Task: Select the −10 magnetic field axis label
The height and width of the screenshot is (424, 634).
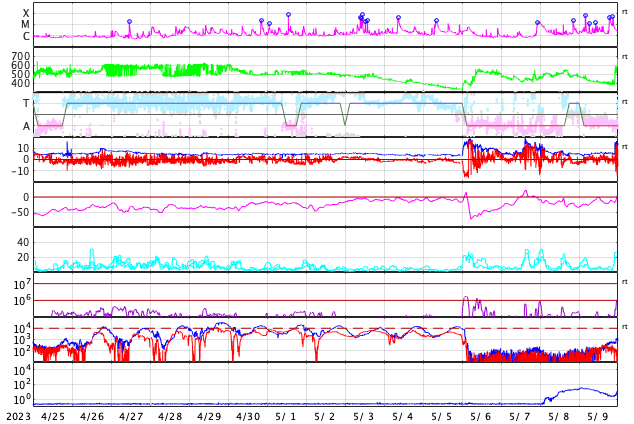Action: coord(21,171)
